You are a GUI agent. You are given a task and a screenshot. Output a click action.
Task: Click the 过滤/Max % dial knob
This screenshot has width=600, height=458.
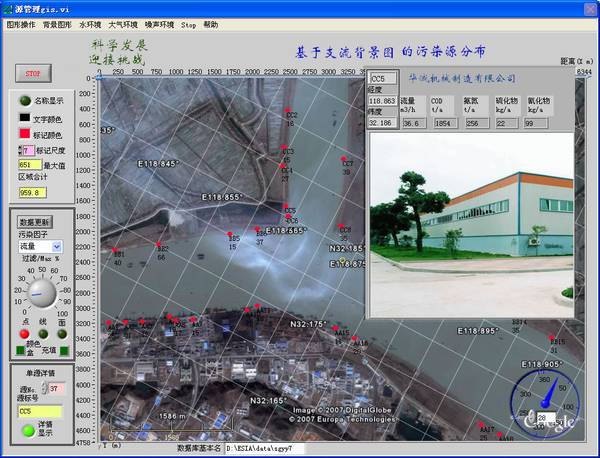(42, 293)
